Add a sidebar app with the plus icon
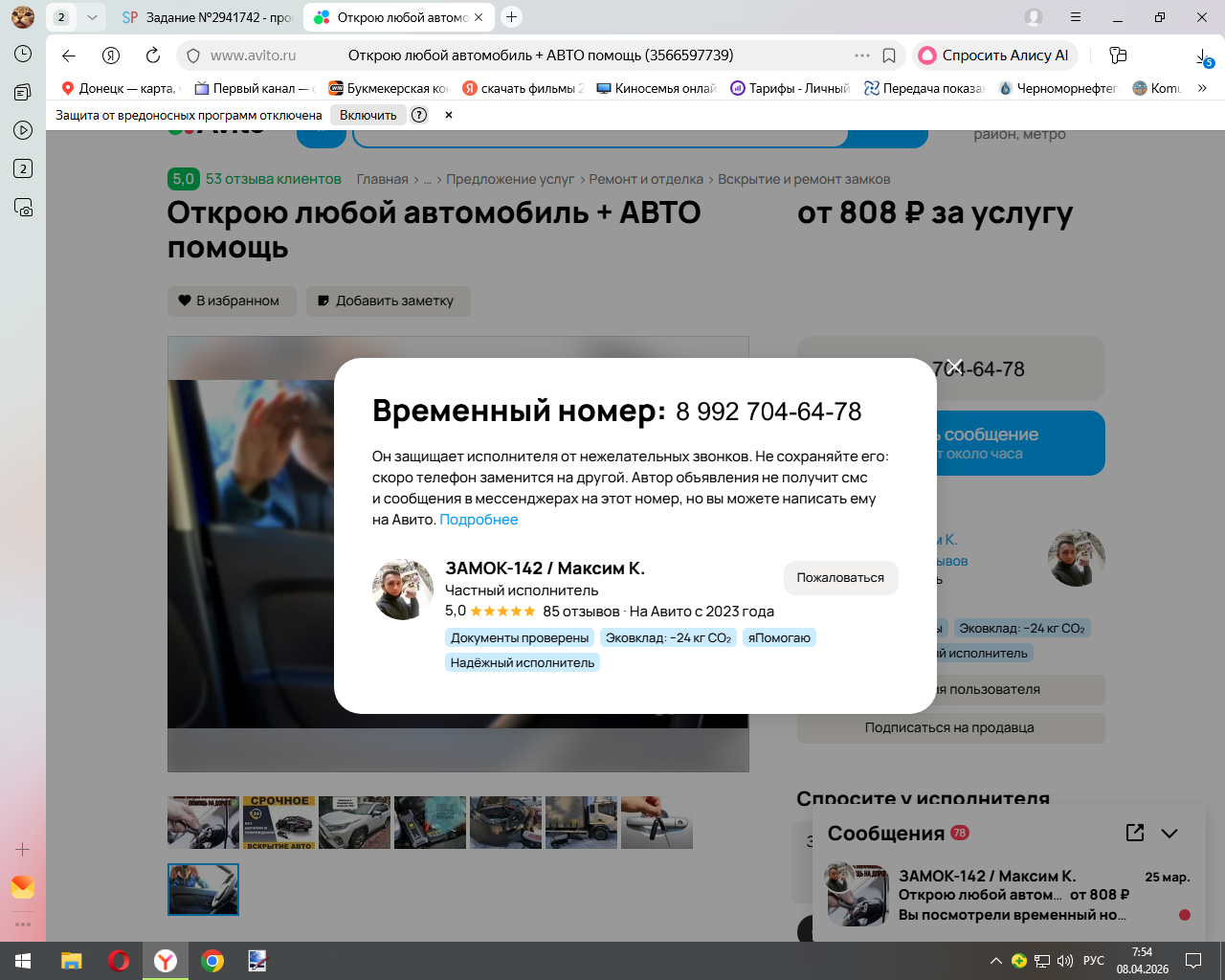This screenshot has height=980, width=1225. click(x=23, y=849)
